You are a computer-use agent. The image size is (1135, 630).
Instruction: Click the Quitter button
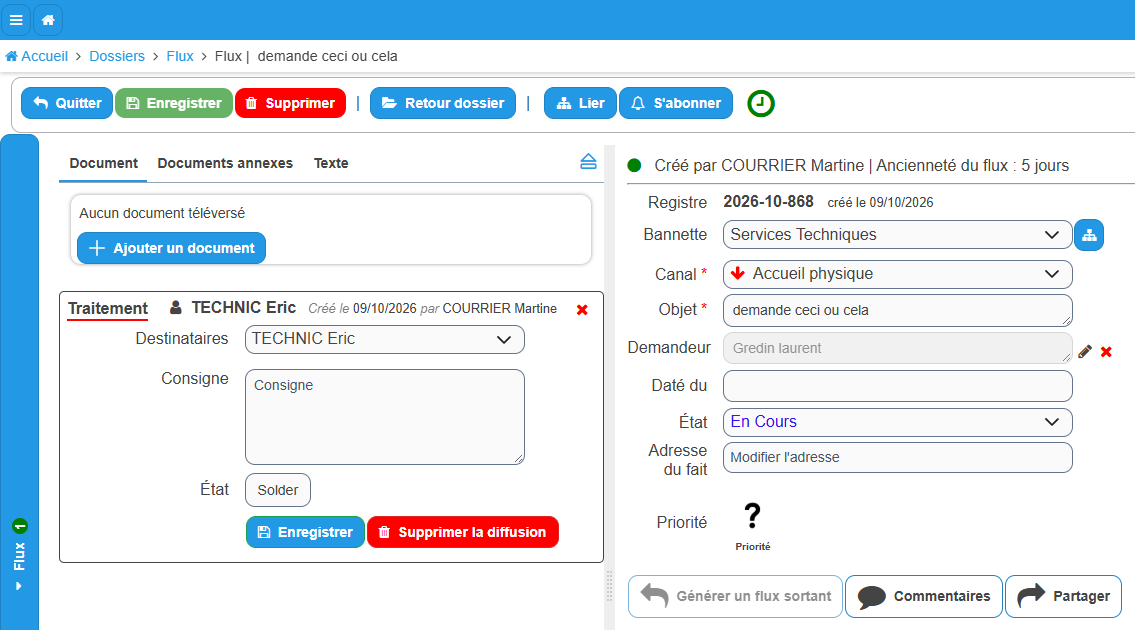tap(67, 103)
